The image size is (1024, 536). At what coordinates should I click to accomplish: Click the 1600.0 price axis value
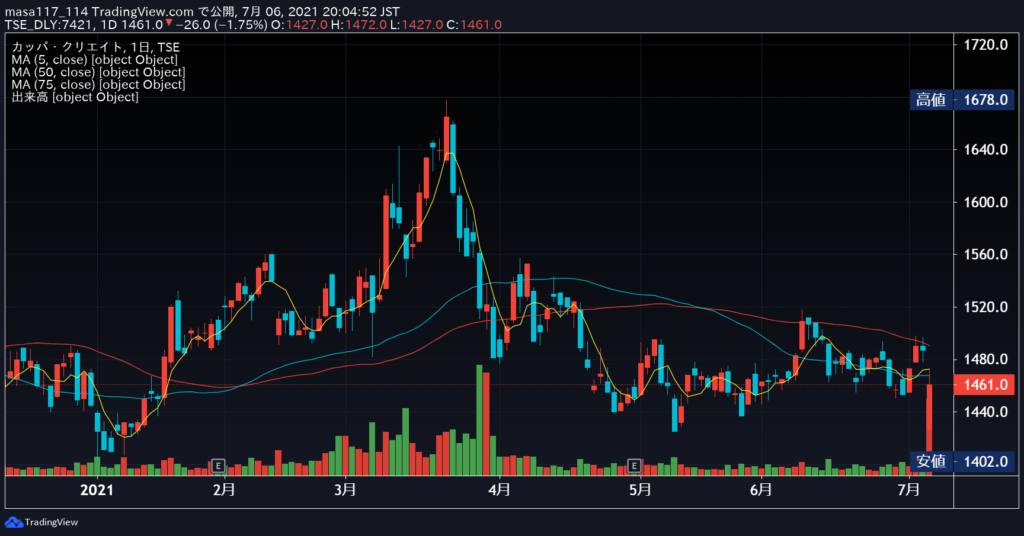click(985, 202)
